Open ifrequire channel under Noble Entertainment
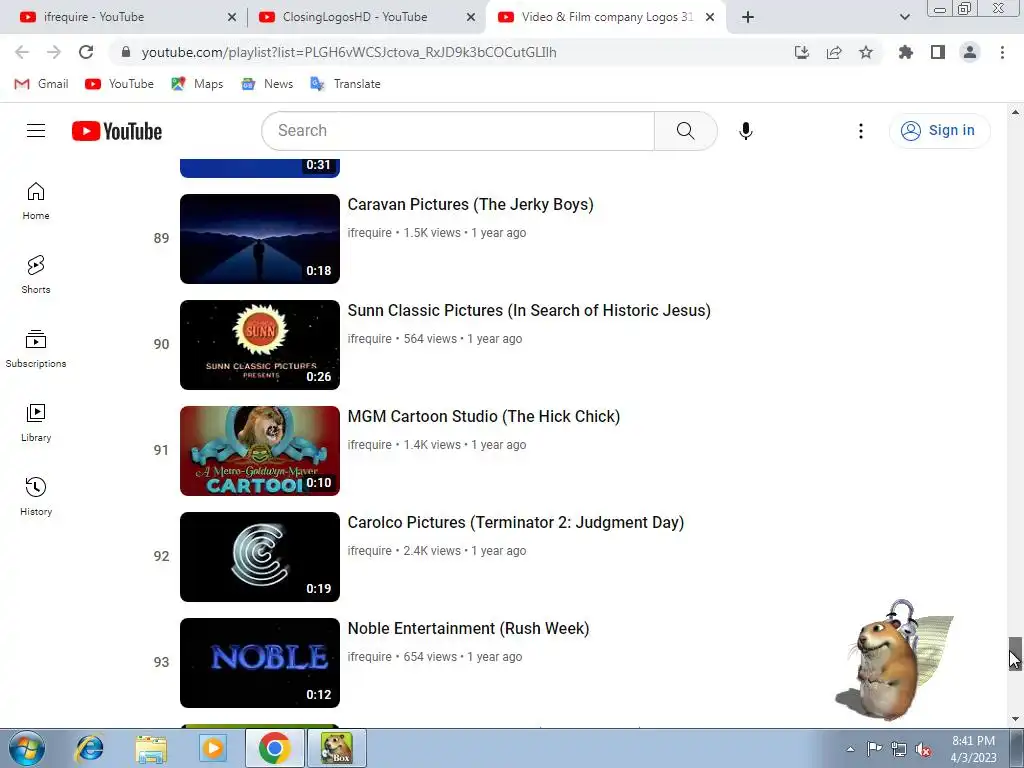This screenshot has width=1024, height=768. click(x=370, y=656)
